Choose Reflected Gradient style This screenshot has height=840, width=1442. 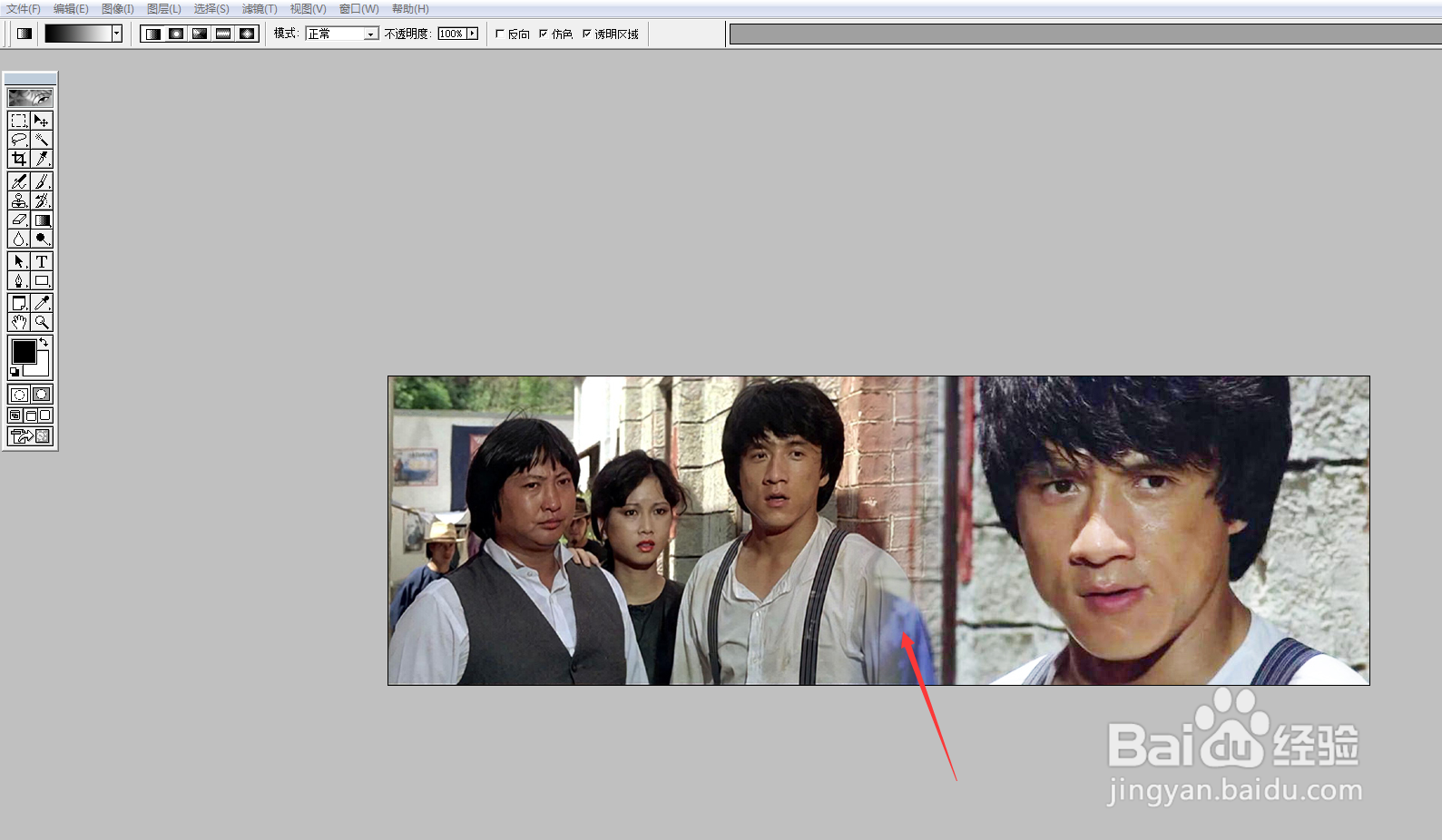[x=224, y=34]
